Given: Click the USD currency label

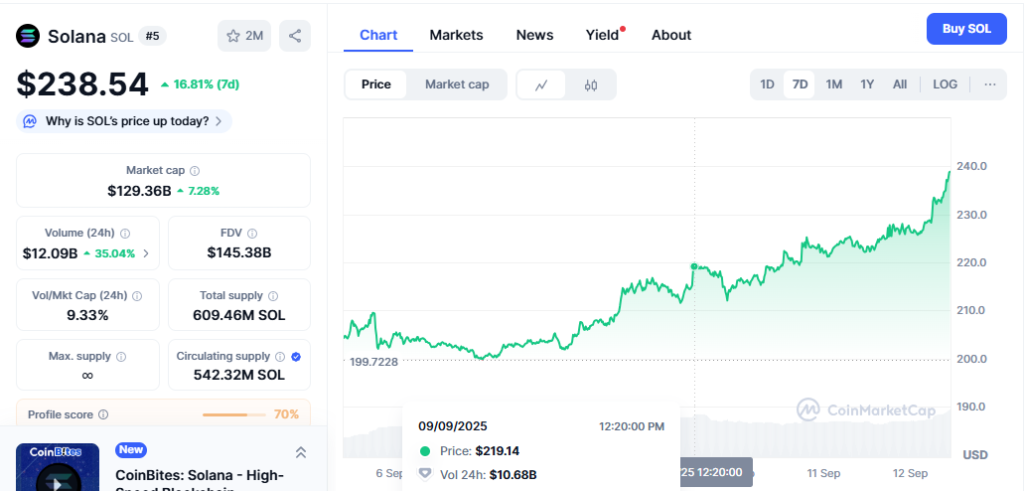Looking at the screenshot, I should coord(975,454).
